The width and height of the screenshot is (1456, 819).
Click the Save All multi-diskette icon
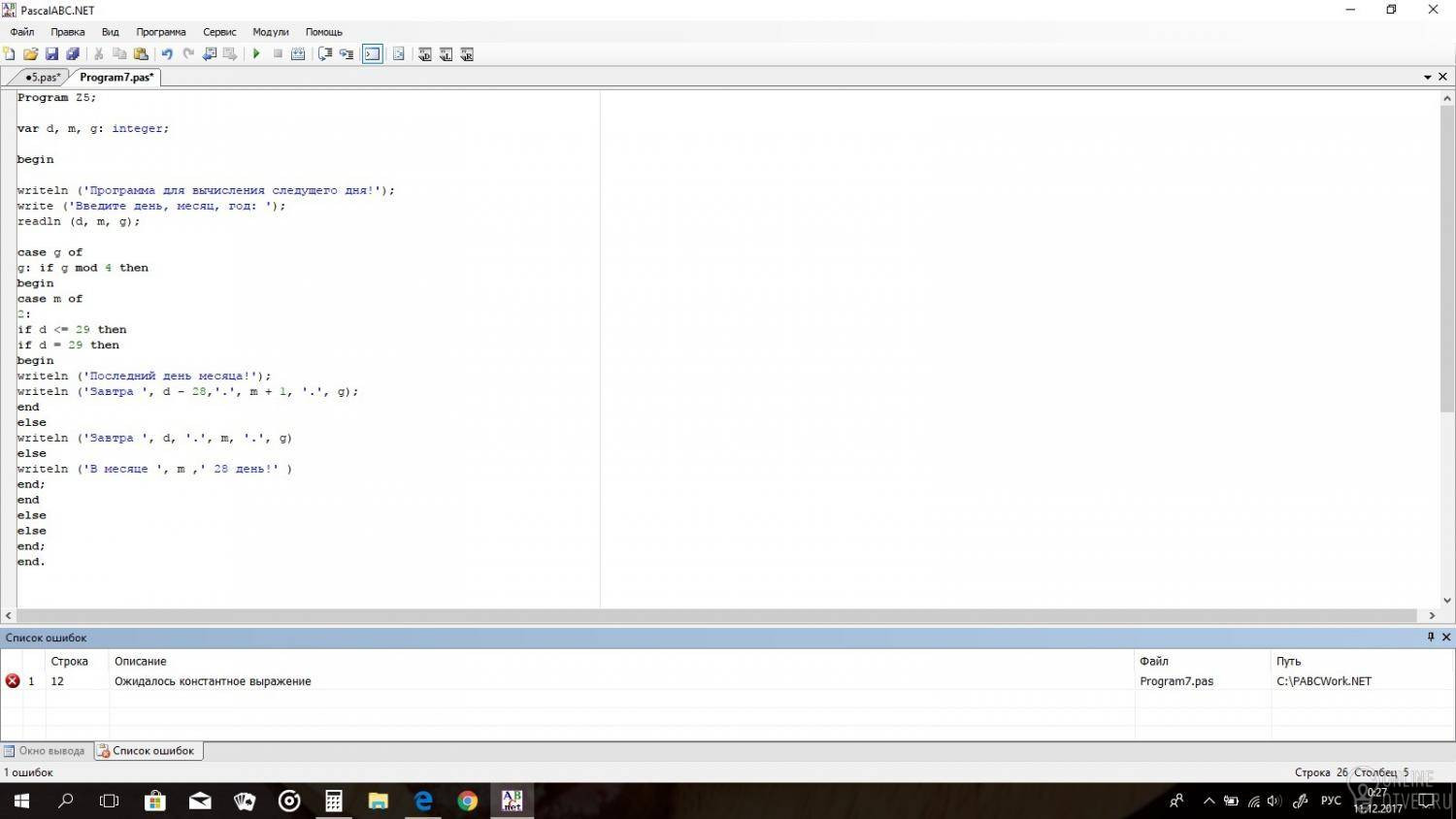pos(73,54)
